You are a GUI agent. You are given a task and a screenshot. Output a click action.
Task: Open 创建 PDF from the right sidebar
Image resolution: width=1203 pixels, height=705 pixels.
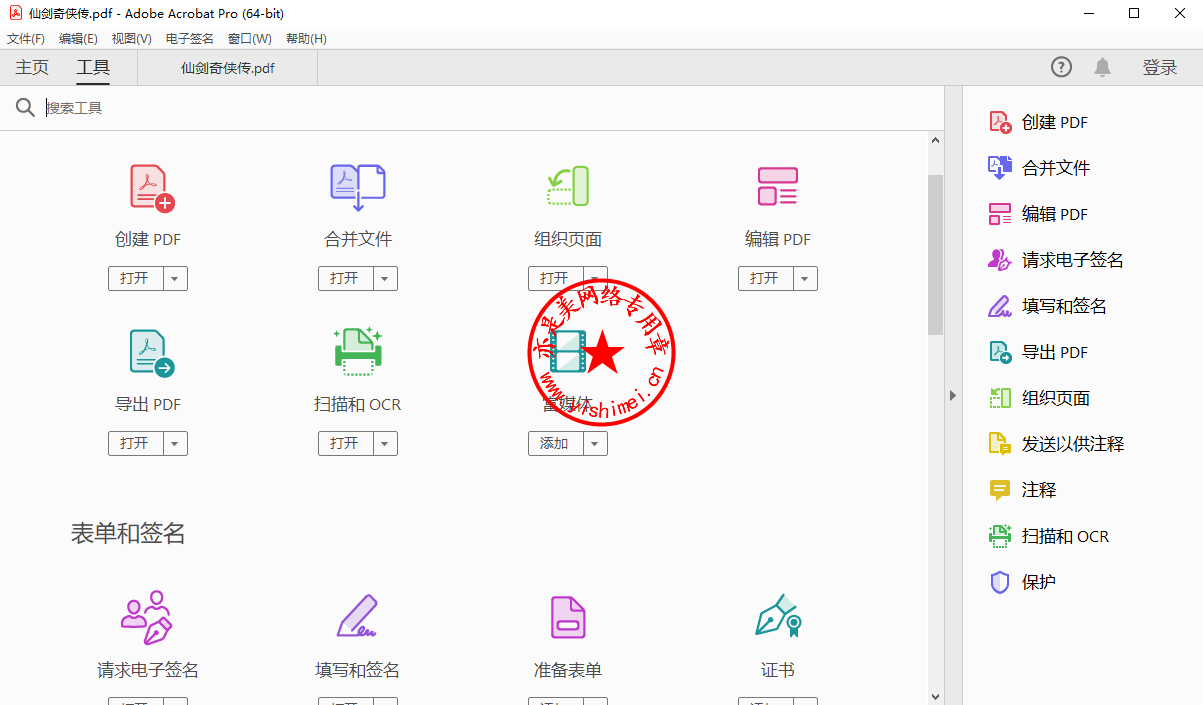click(1038, 122)
